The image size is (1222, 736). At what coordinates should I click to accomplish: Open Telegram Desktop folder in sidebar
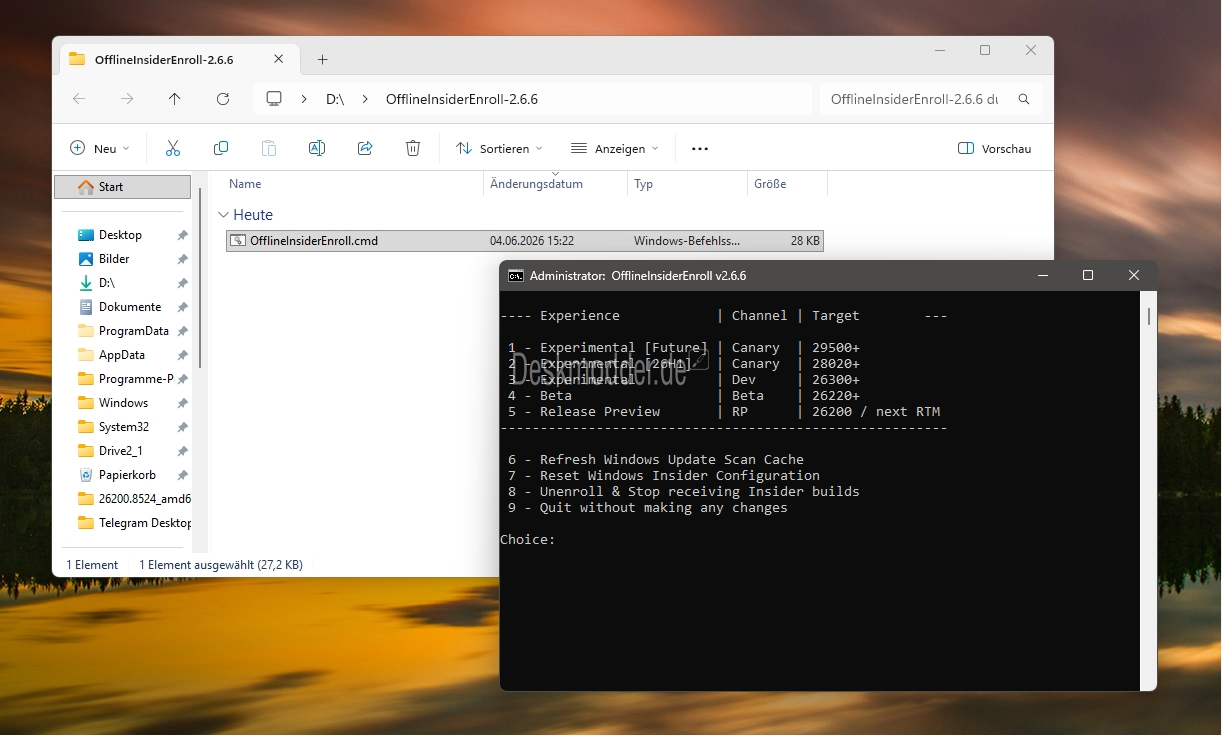pos(145,523)
